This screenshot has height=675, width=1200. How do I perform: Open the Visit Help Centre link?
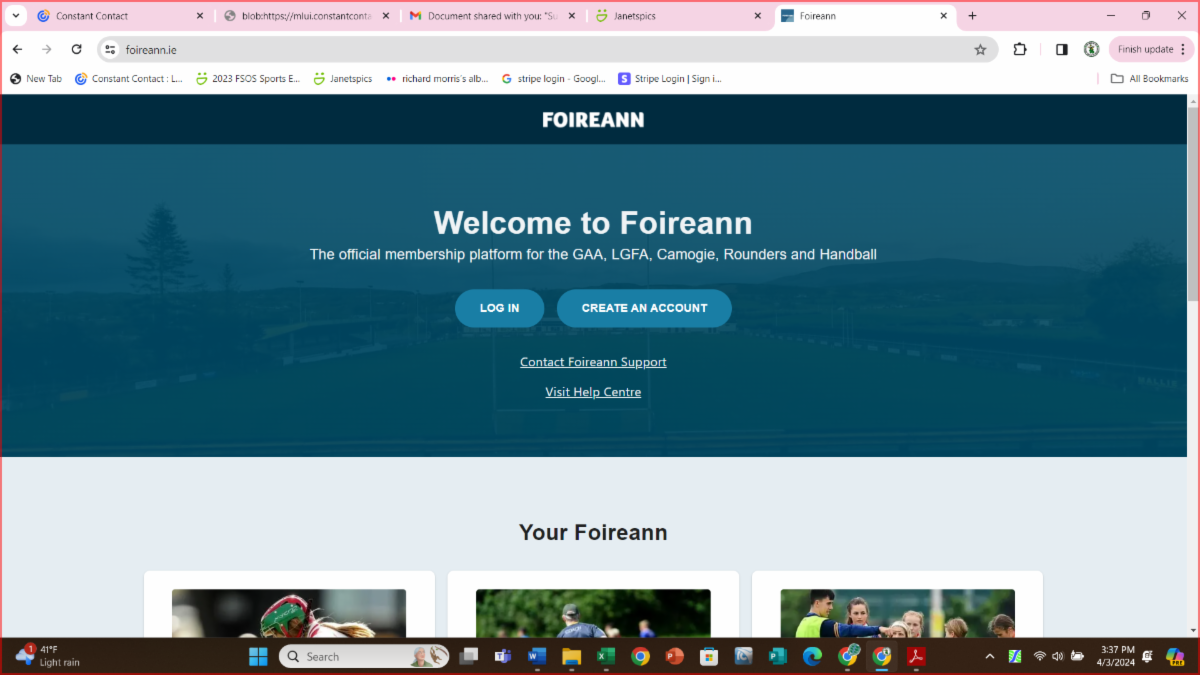click(x=593, y=392)
